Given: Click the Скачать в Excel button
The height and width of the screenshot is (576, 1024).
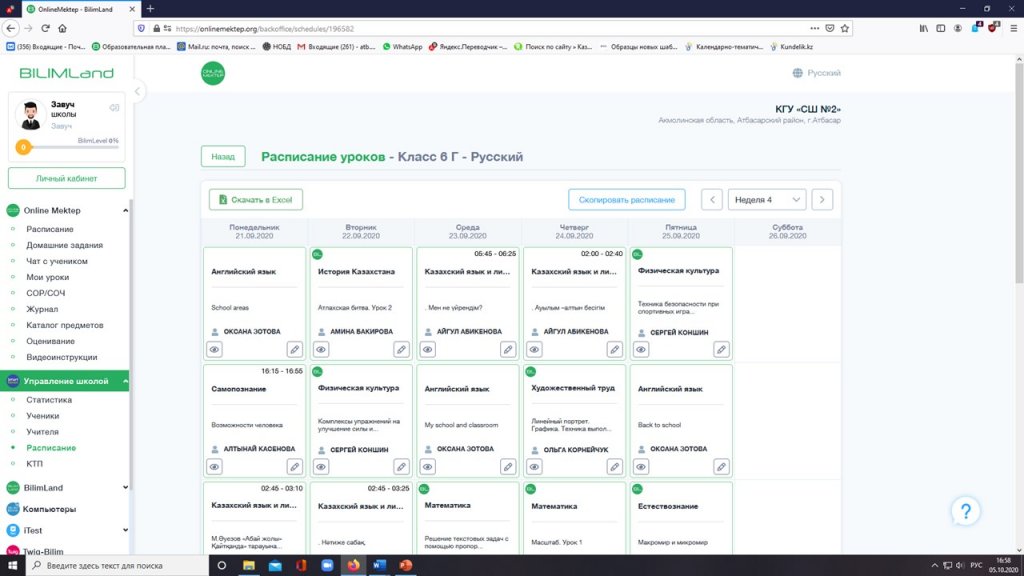Looking at the screenshot, I should click(256, 200).
